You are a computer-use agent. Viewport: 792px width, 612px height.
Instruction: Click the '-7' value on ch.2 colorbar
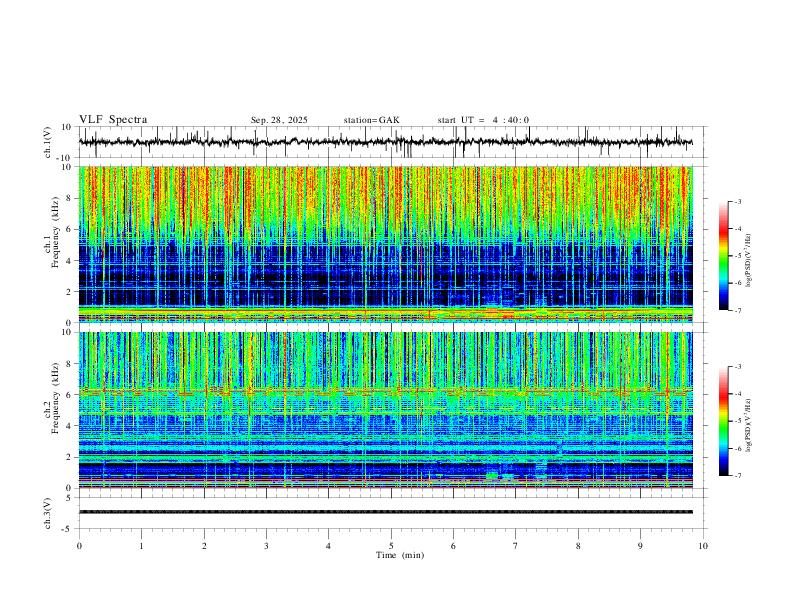point(737,476)
